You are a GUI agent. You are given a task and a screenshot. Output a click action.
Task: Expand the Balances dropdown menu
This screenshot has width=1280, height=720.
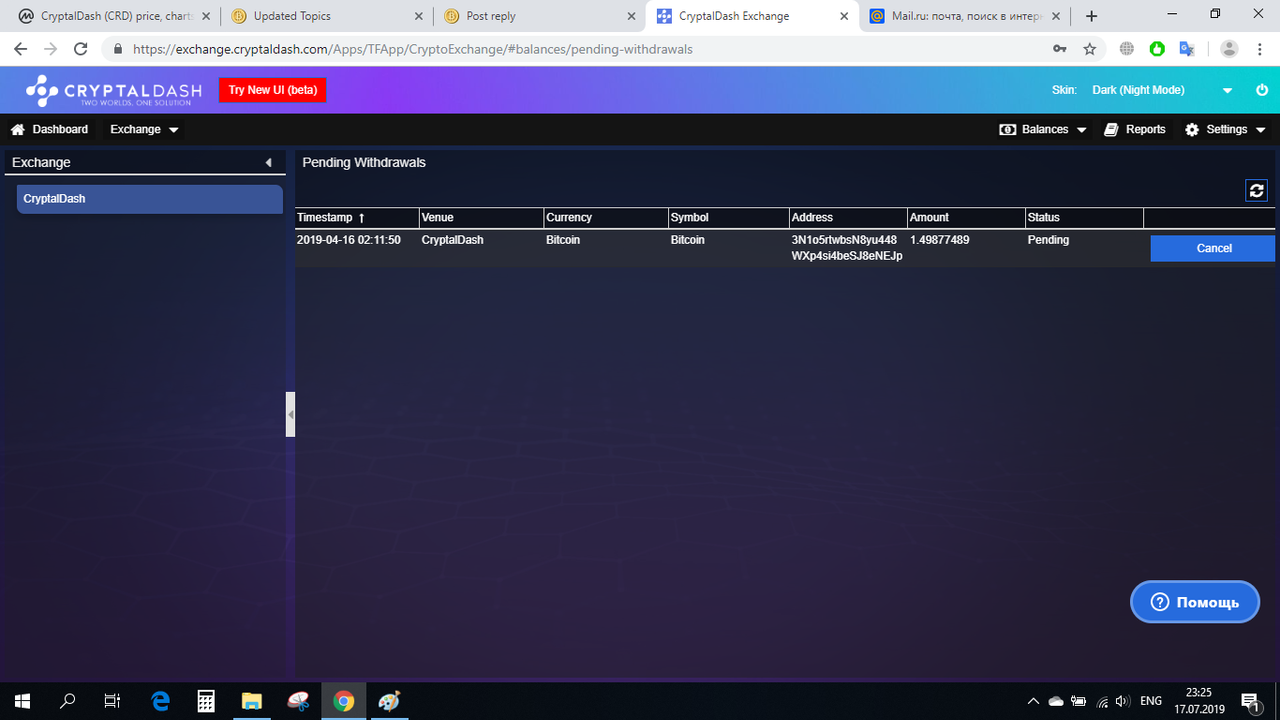[x=1043, y=129]
